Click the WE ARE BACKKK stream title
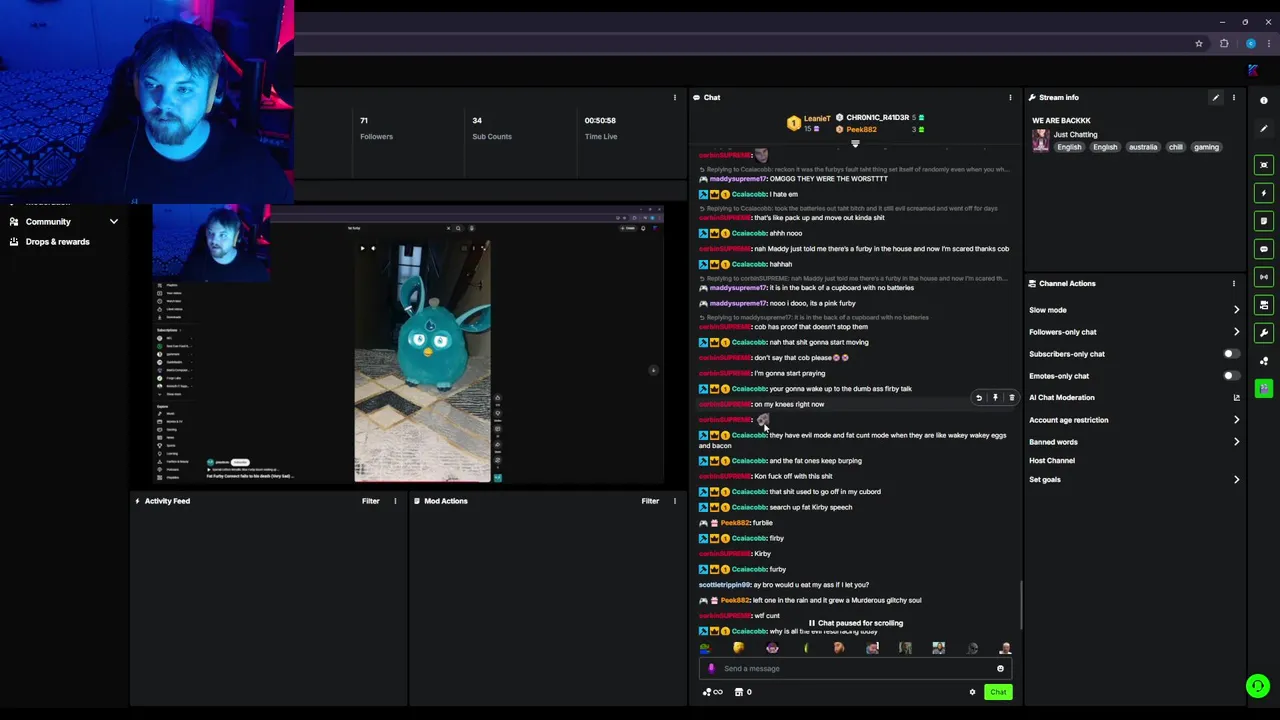This screenshot has width=1280, height=720. [1061, 120]
